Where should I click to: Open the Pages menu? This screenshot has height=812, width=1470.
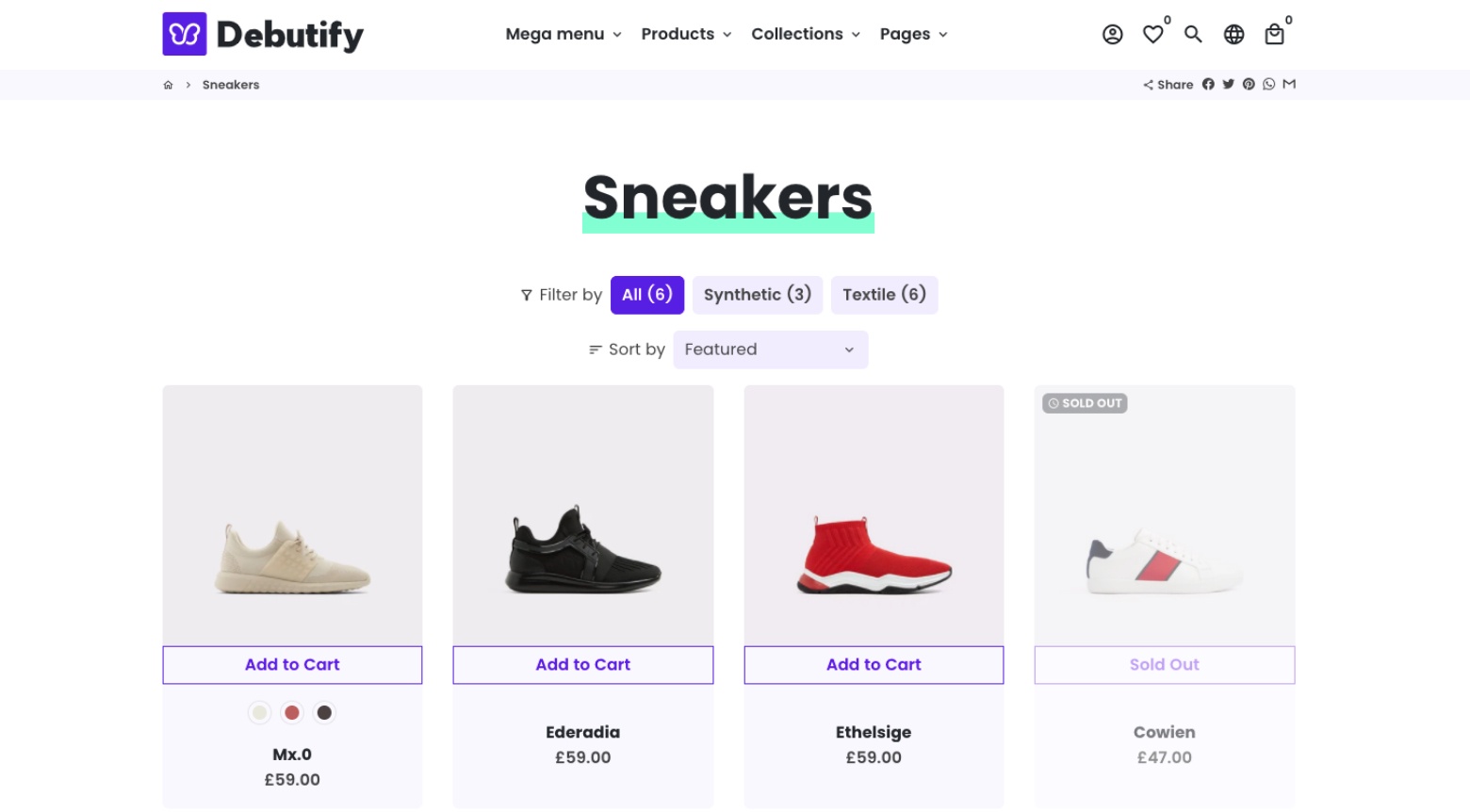pyautogui.click(x=913, y=34)
